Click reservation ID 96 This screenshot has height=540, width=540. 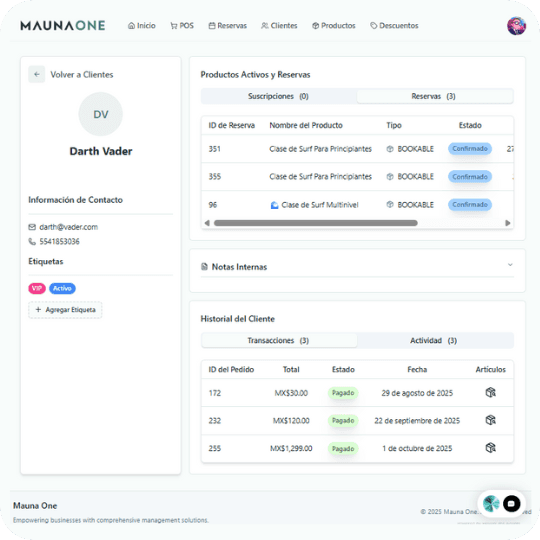click(213, 205)
